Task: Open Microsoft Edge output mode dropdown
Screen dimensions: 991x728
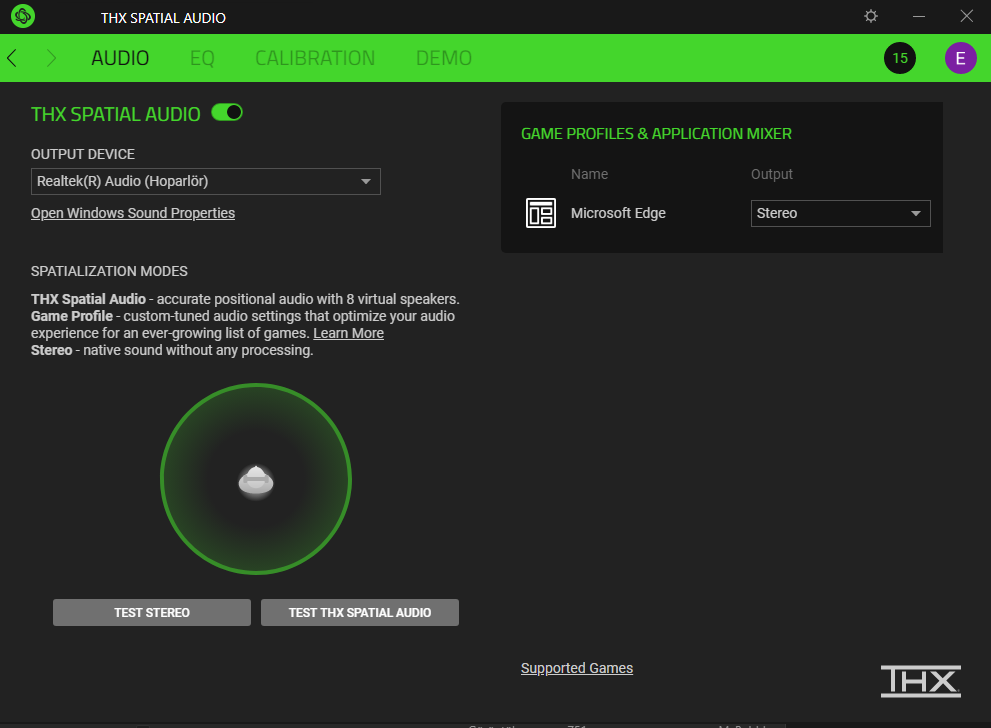Action: (840, 214)
